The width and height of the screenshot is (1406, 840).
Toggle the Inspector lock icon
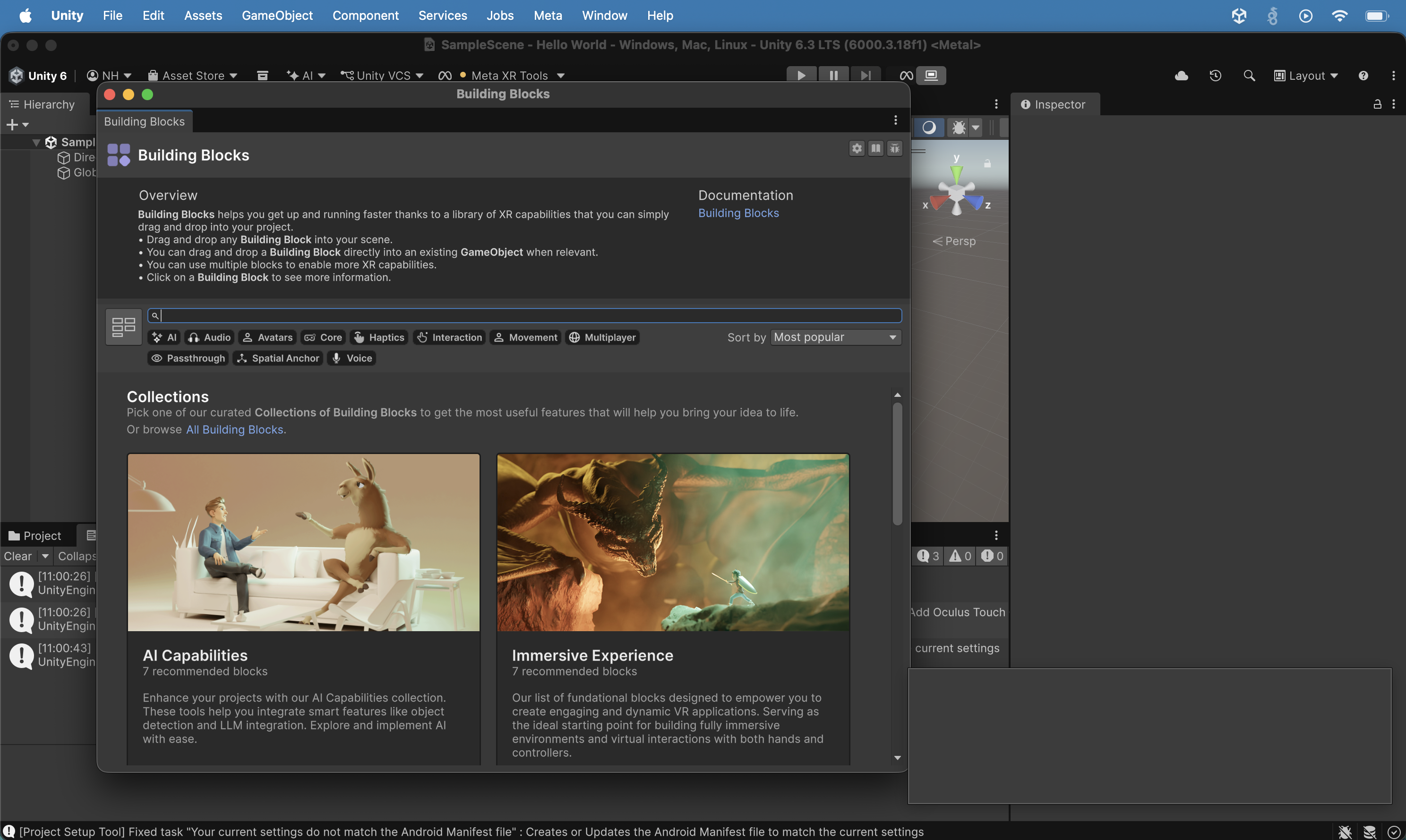click(1378, 104)
